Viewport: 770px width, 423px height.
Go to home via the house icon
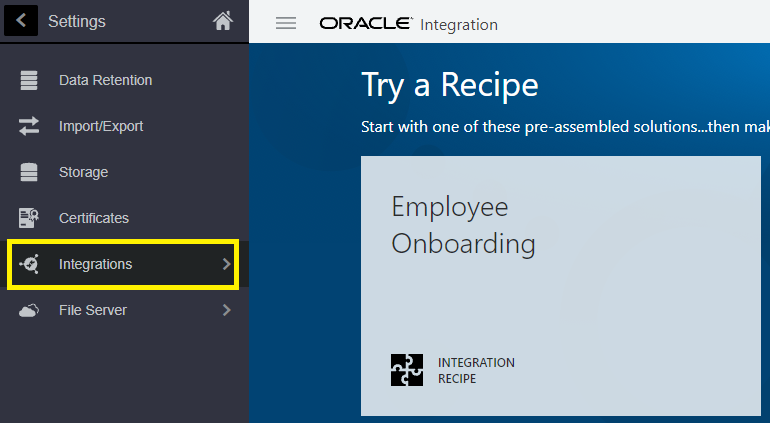pyautogui.click(x=223, y=21)
